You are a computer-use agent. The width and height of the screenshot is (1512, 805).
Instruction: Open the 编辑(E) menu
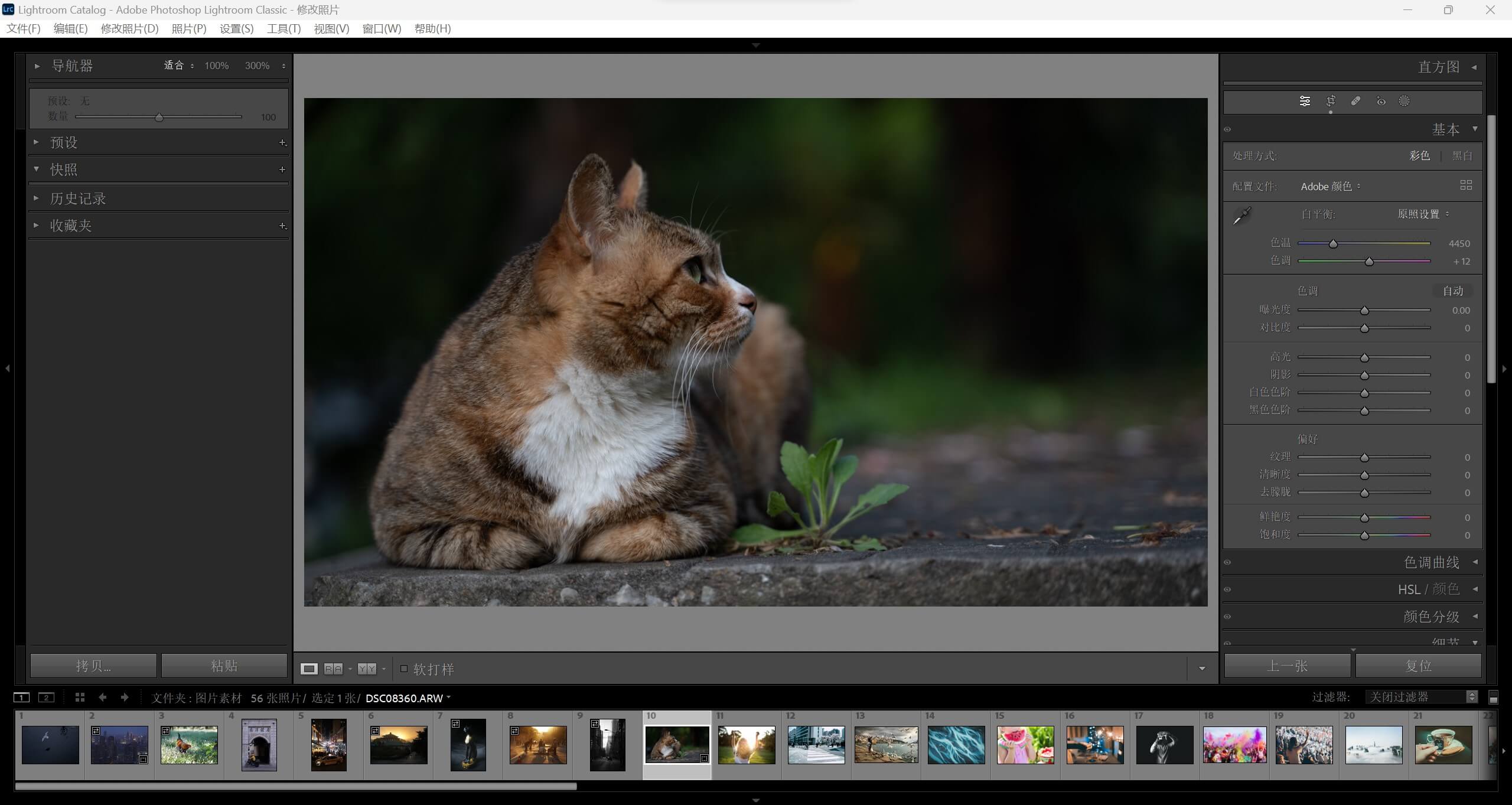[70, 28]
